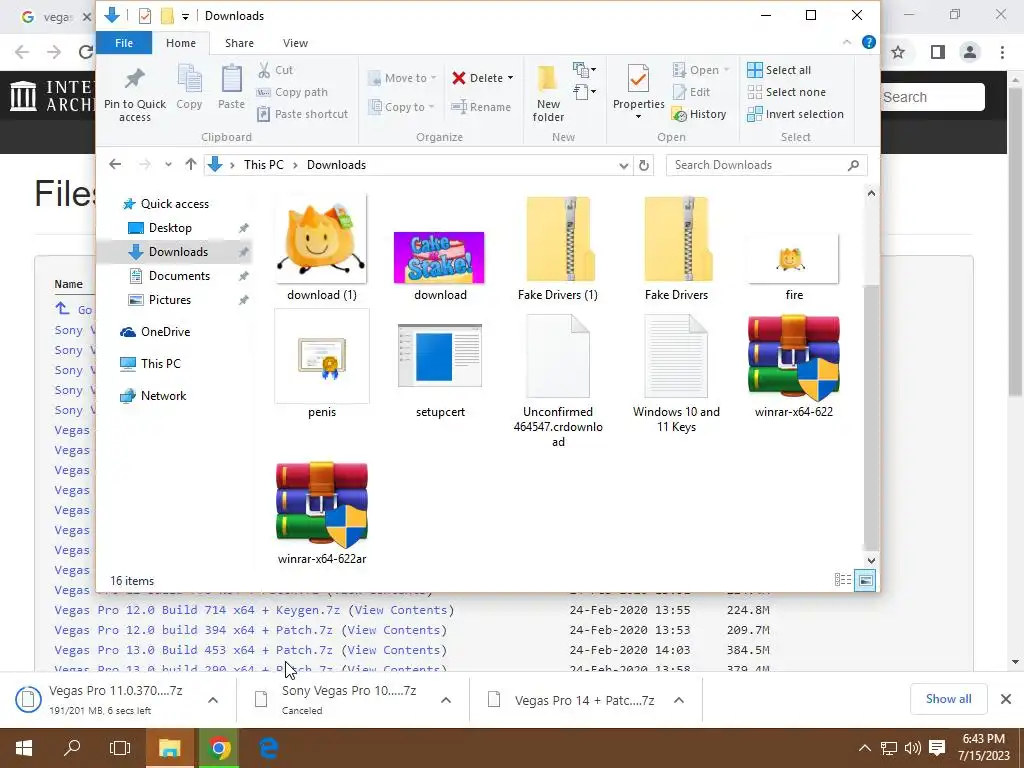The image size is (1024, 768).
Task: Click Chrome icon on taskbar
Action: tap(219, 748)
